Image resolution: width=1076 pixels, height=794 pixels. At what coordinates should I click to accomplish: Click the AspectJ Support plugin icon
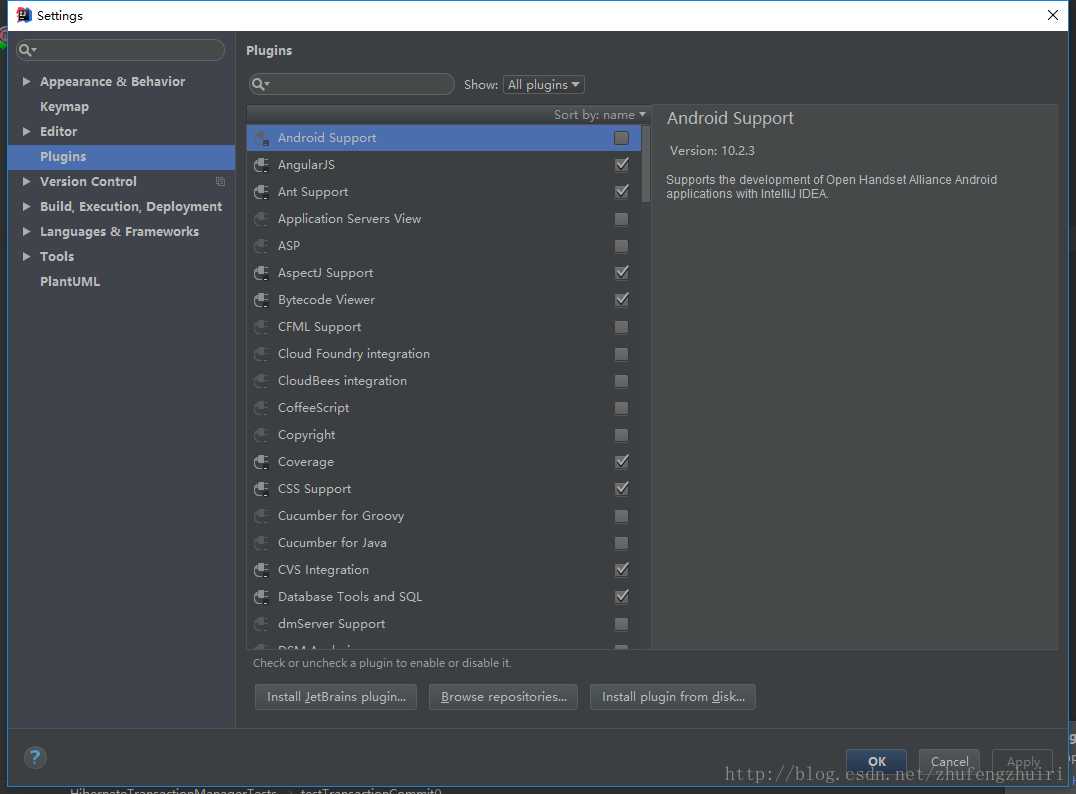pyautogui.click(x=261, y=273)
